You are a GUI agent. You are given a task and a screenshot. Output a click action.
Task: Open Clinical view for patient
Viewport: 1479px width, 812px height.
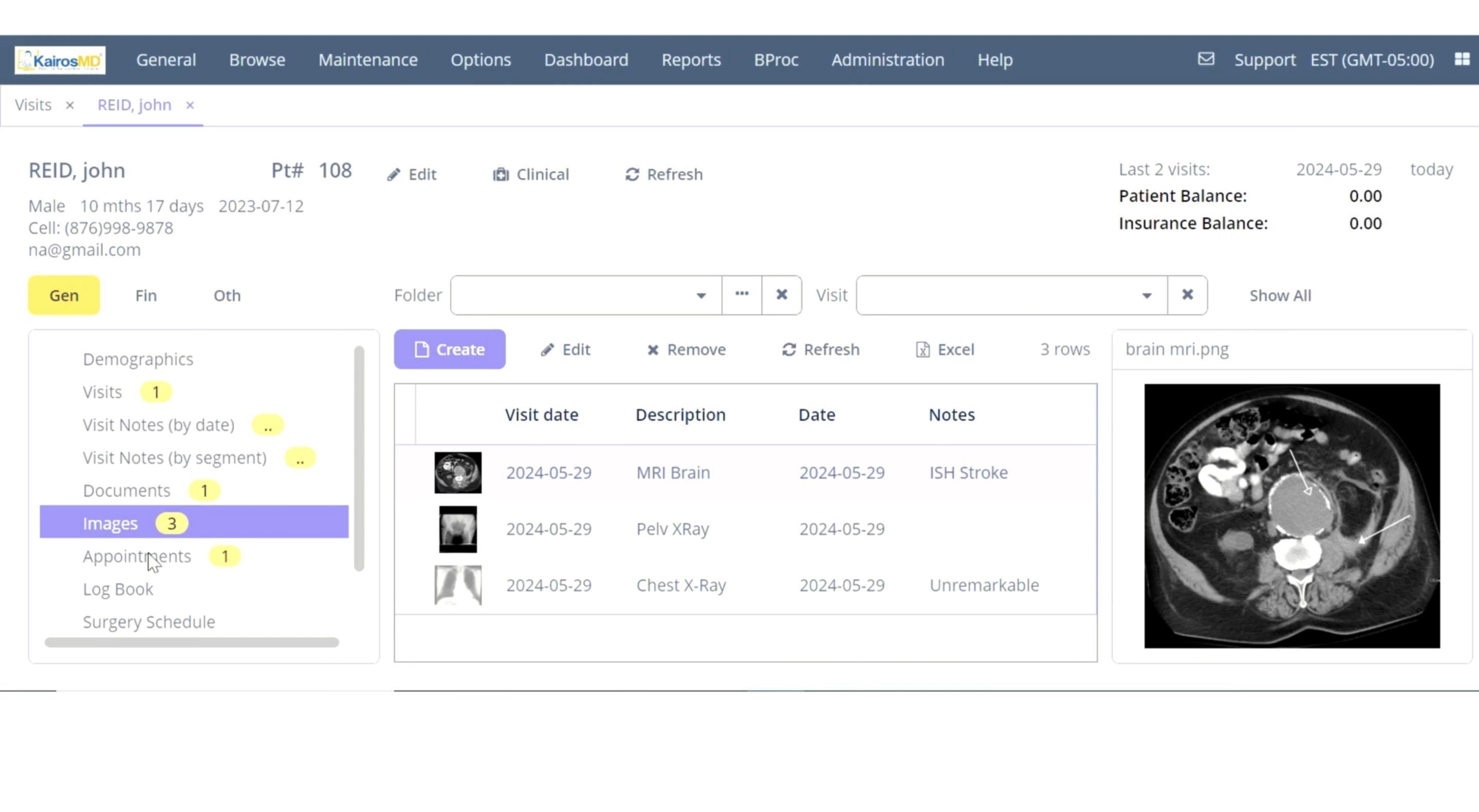pos(531,174)
